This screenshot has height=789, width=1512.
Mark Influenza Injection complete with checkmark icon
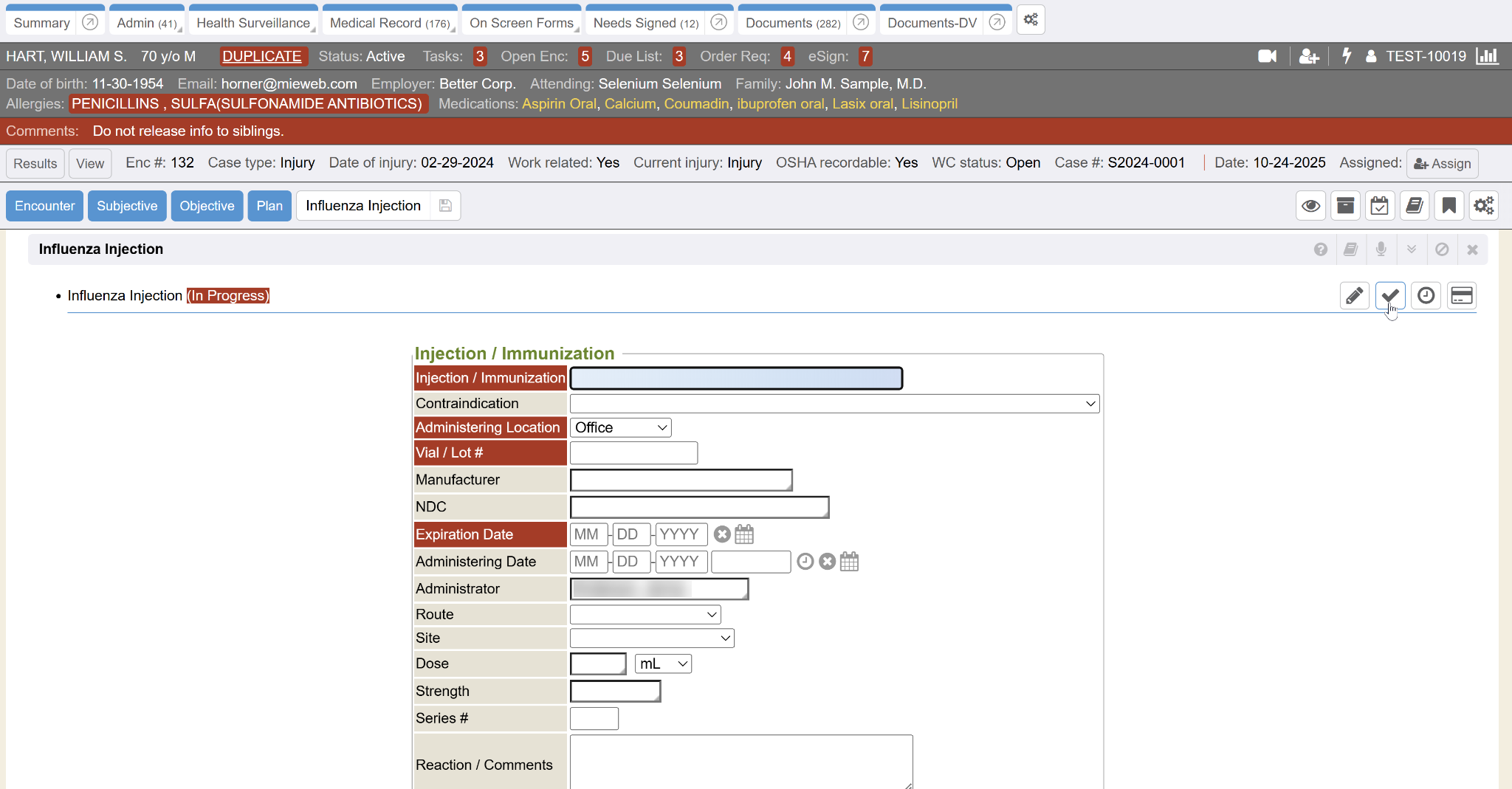[1390, 296]
